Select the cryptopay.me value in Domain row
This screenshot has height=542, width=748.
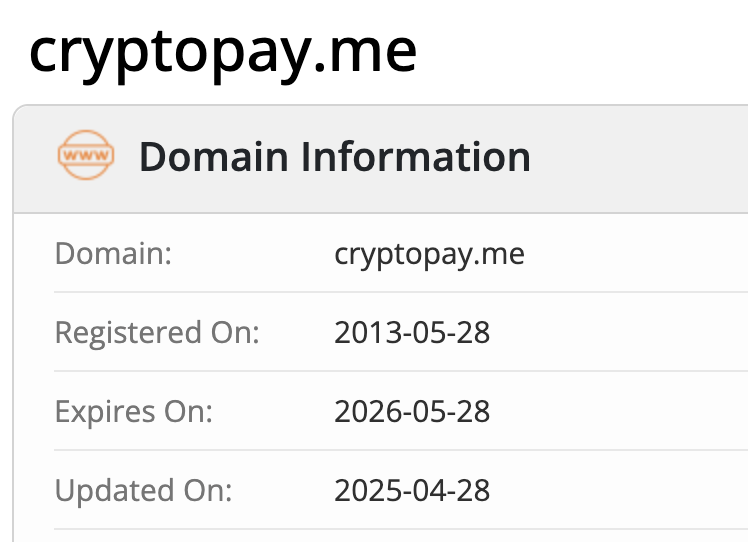click(x=429, y=254)
